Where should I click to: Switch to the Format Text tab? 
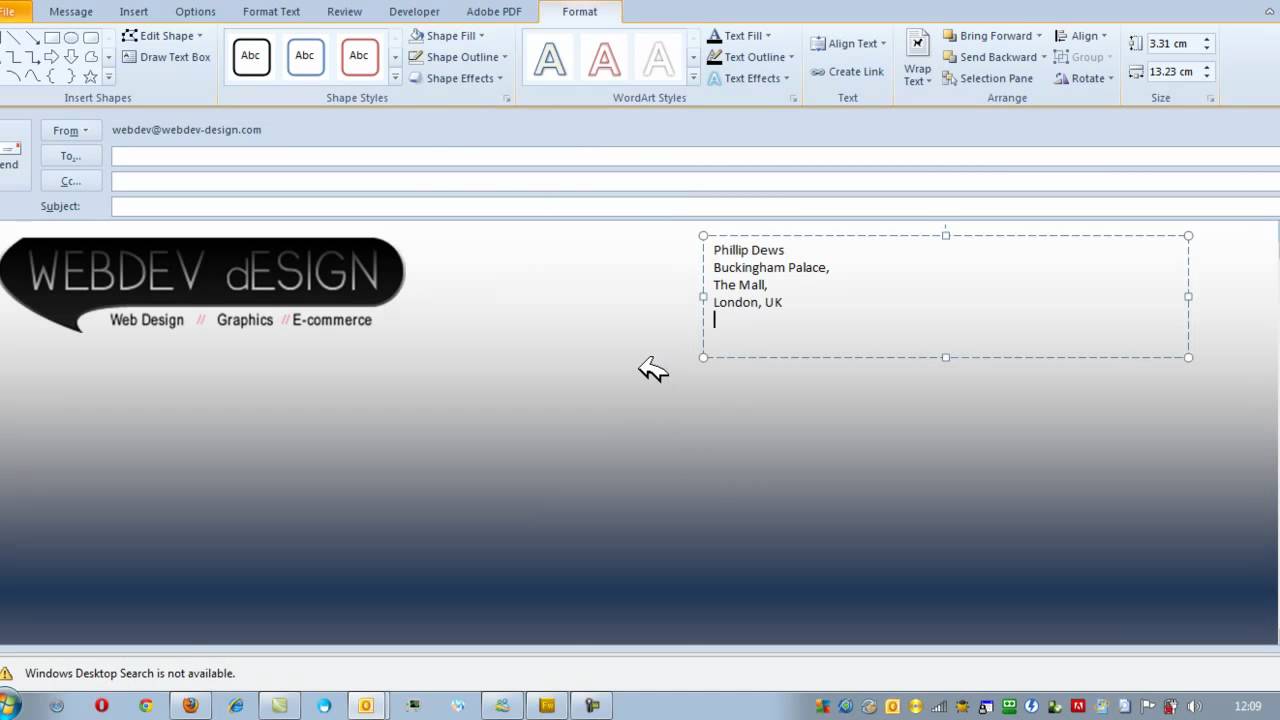click(x=271, y=12)
